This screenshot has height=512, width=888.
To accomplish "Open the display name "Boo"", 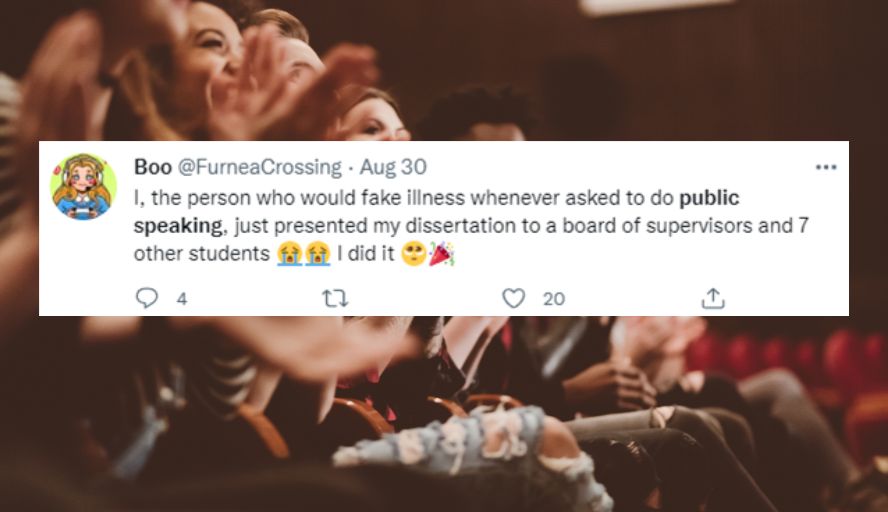I will tap(152, 166).
